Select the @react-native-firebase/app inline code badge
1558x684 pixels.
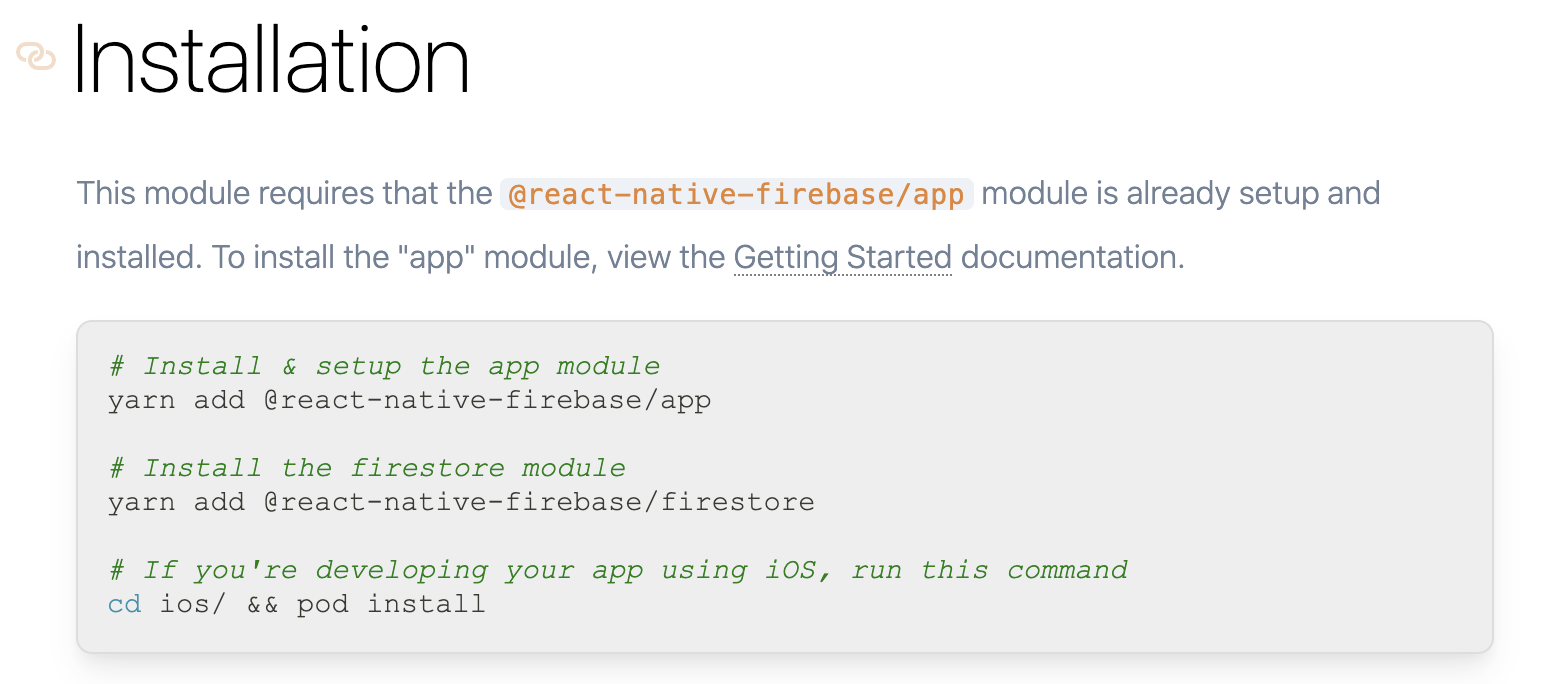[x=737, y=193]
